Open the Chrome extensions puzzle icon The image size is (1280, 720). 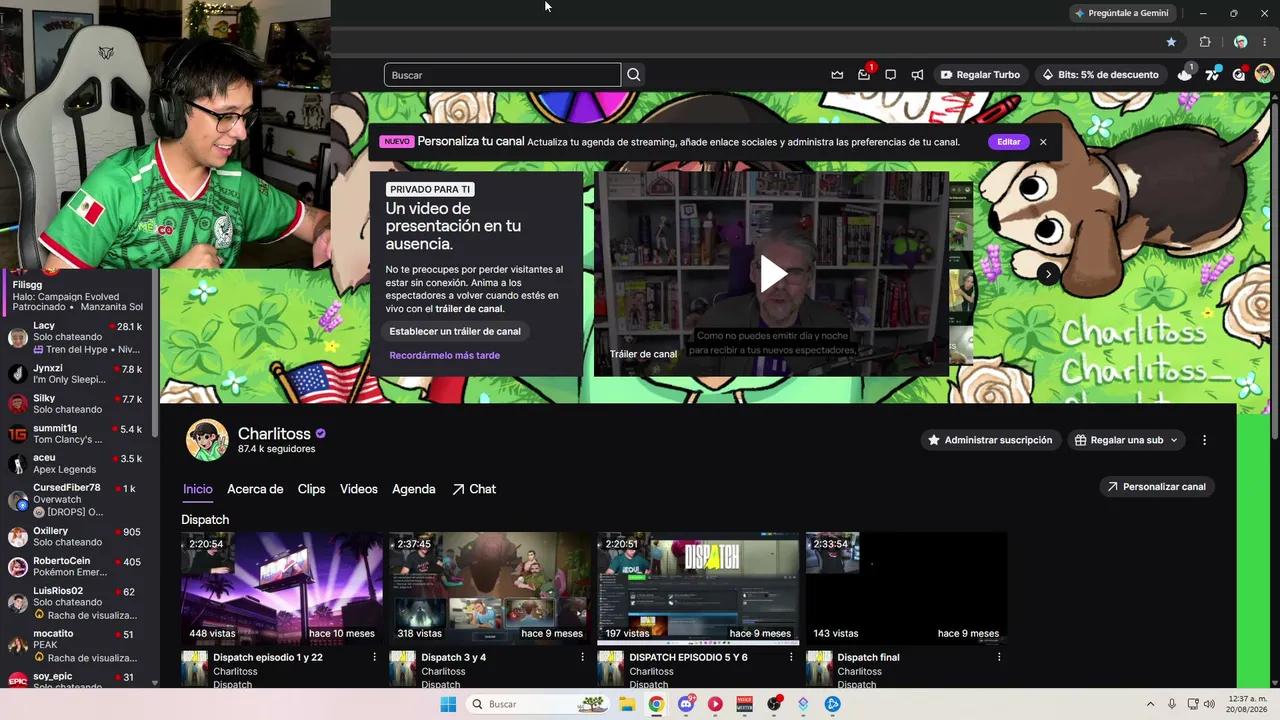pos(1205,42)
